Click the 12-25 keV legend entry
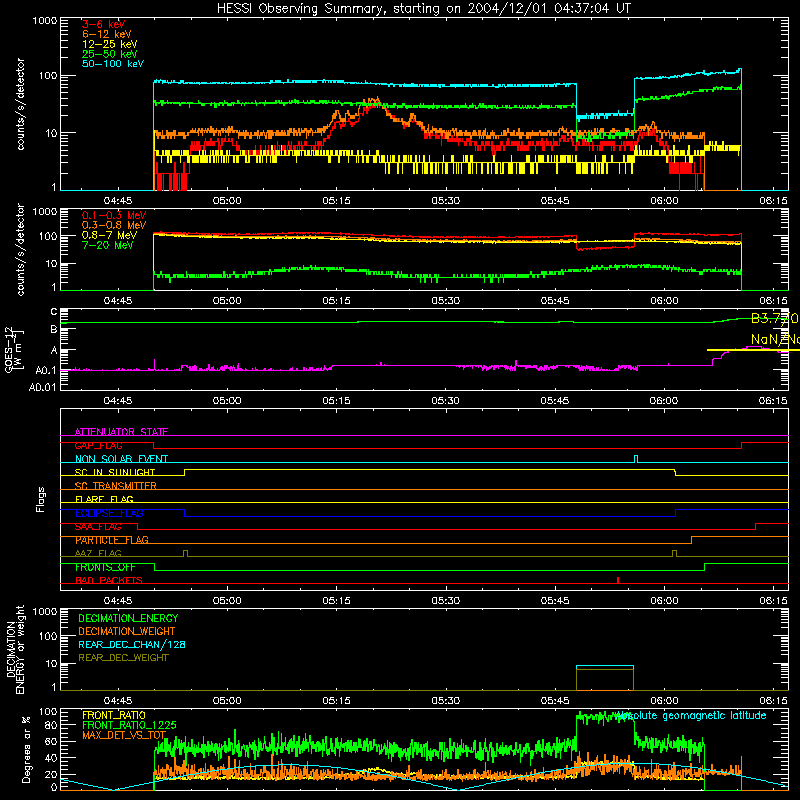This screenshot has width=800, height=800. (110, 44)
